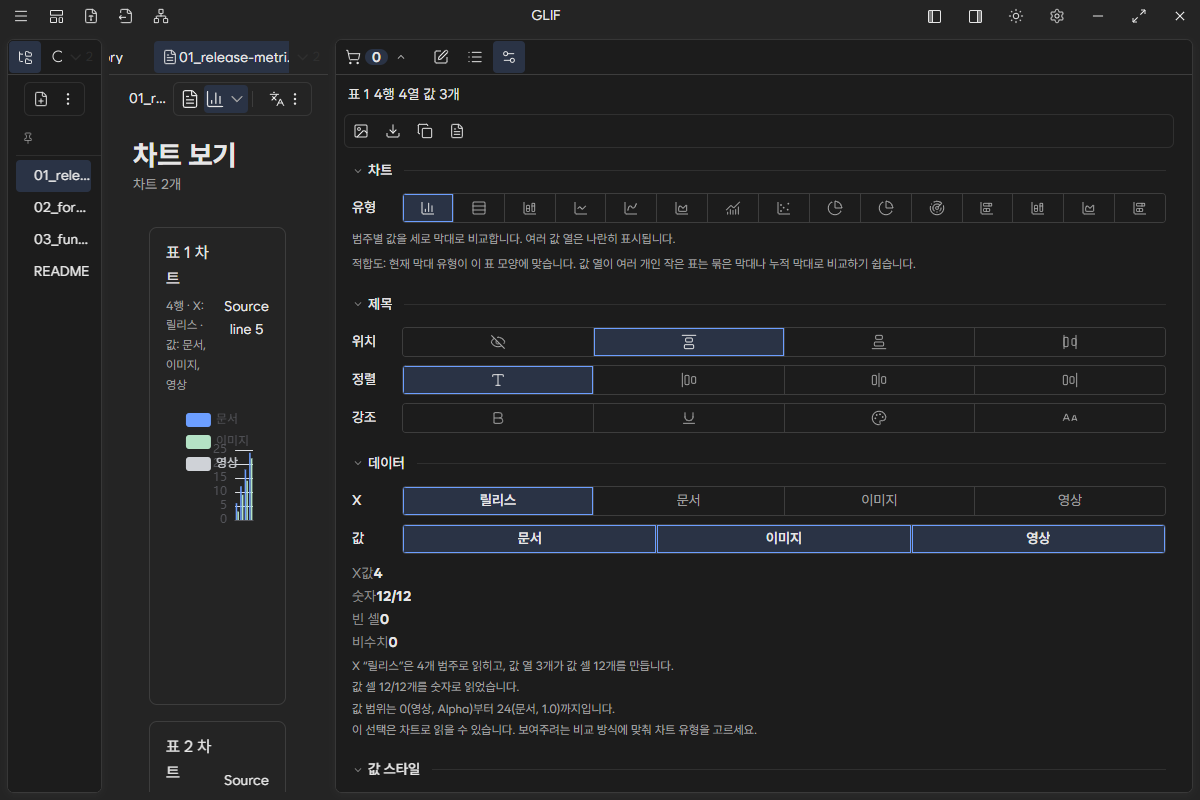
Task: Expand the dropdown beside the 01_release-metri. tab
Action: [303, 57]
